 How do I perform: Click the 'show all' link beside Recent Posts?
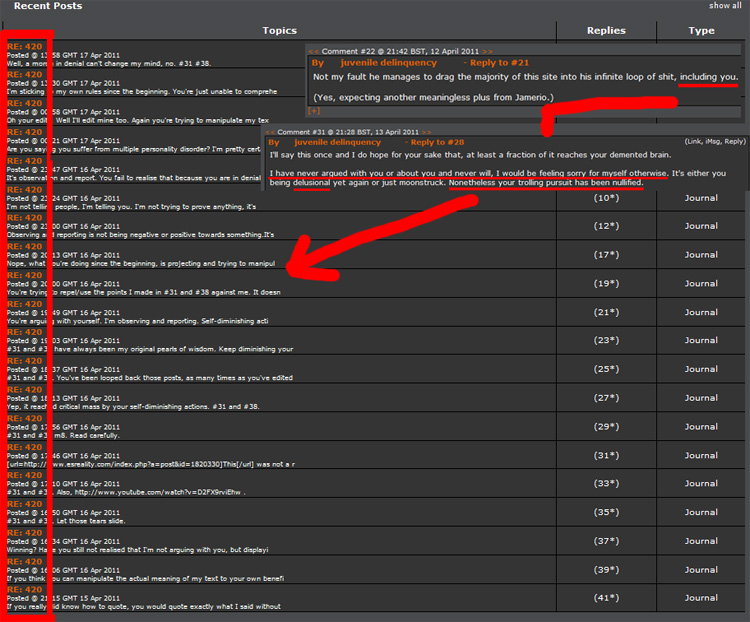tap(725, 6)
